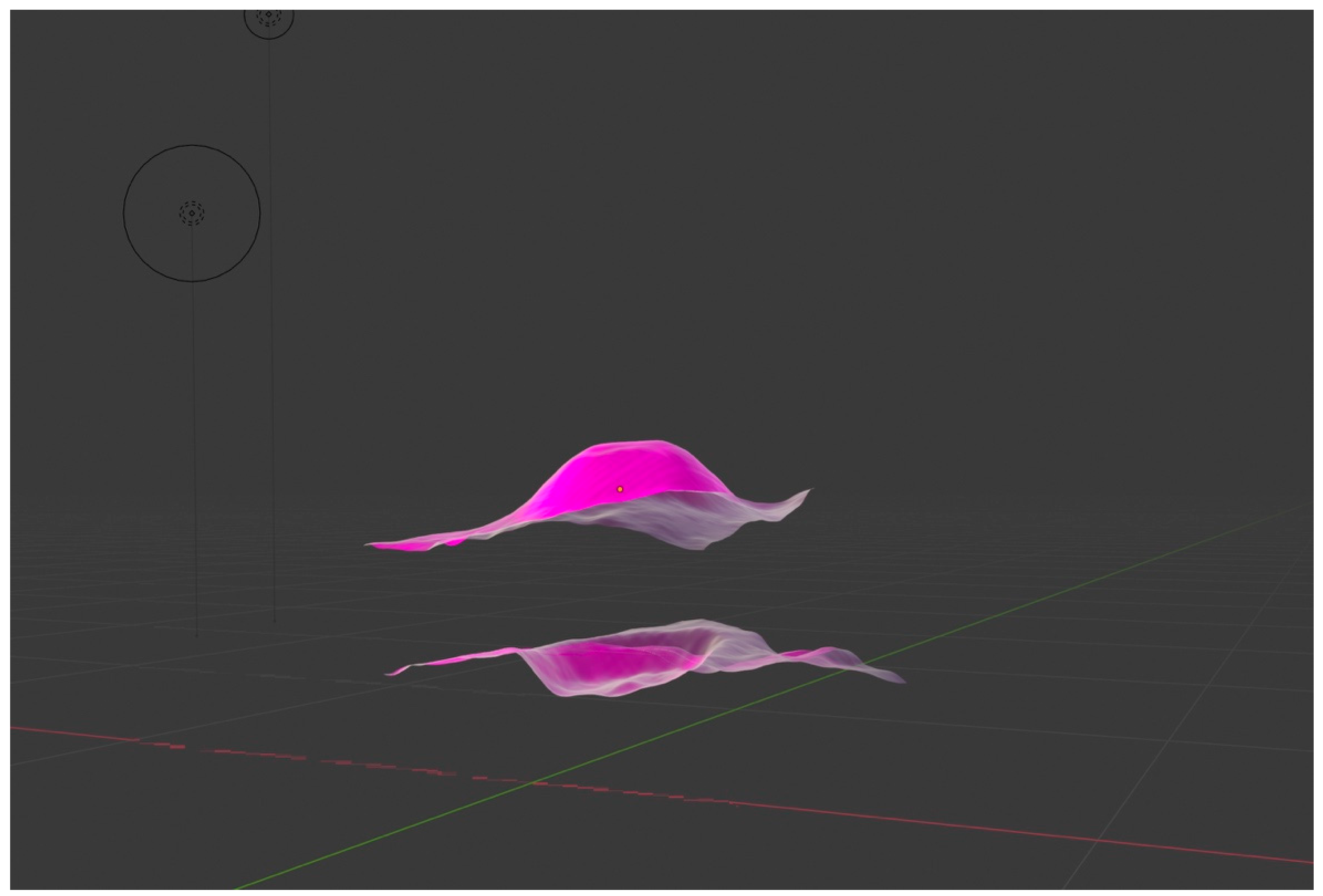Click the orange origin dot on mesh
1323x896 pixels.
click(620, 489)
